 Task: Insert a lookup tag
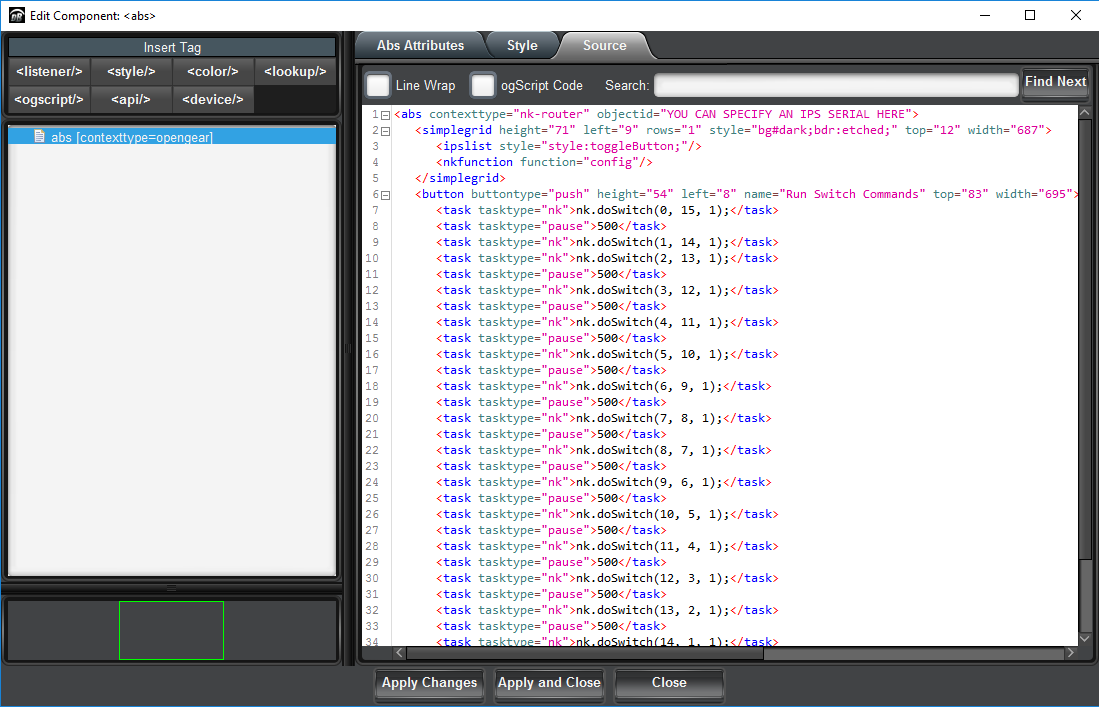click(295, 72)
